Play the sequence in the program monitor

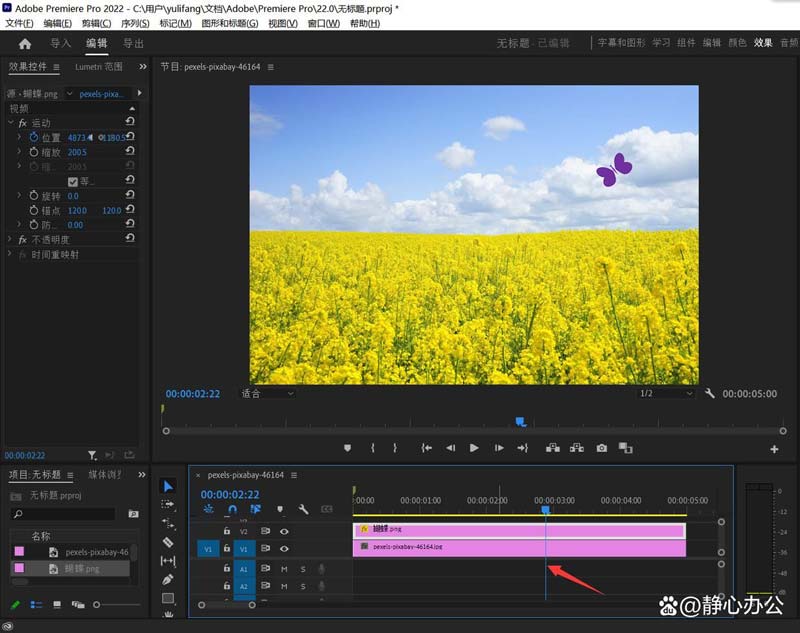click(x=474, y=448)
